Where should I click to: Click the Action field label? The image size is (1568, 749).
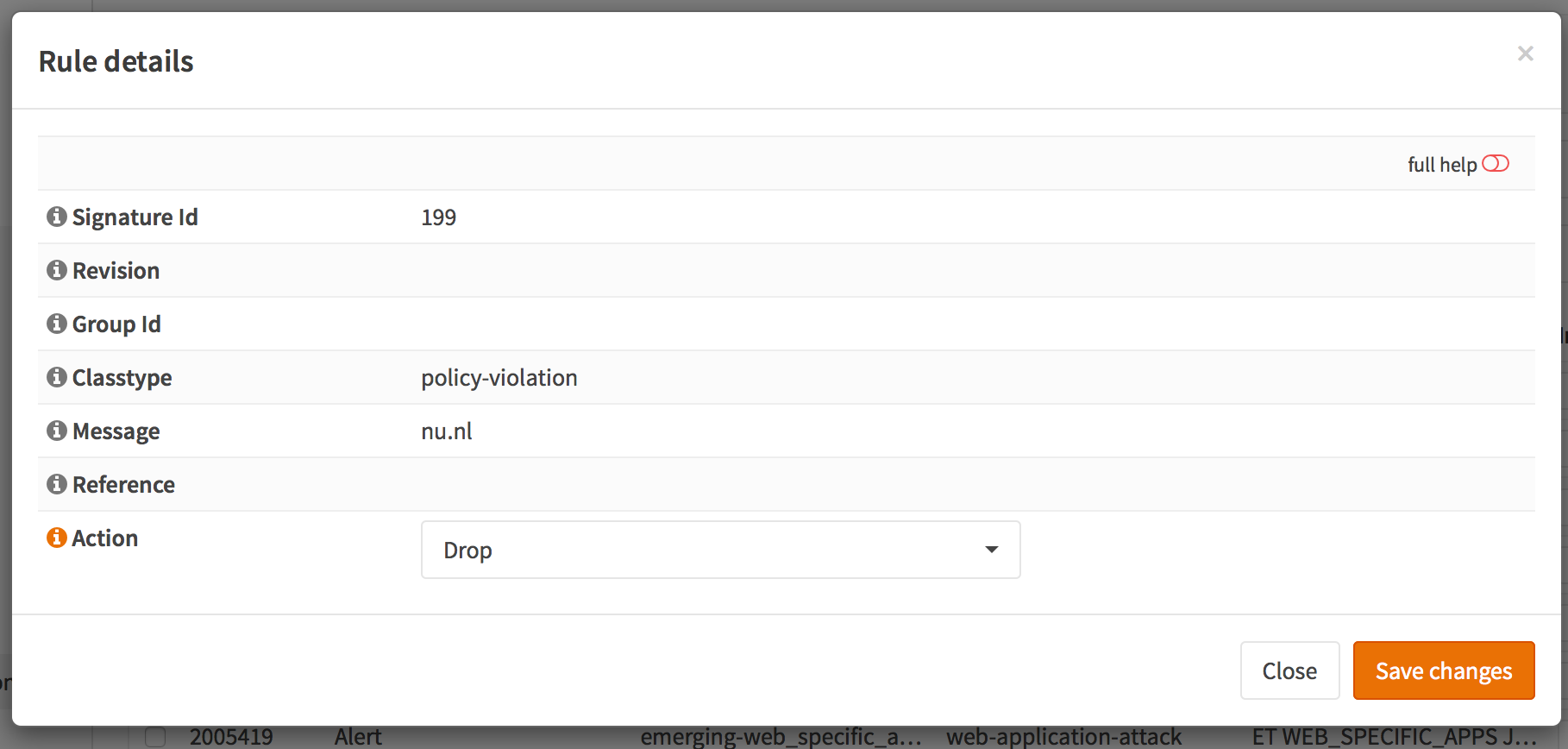(x=105, y=538)
